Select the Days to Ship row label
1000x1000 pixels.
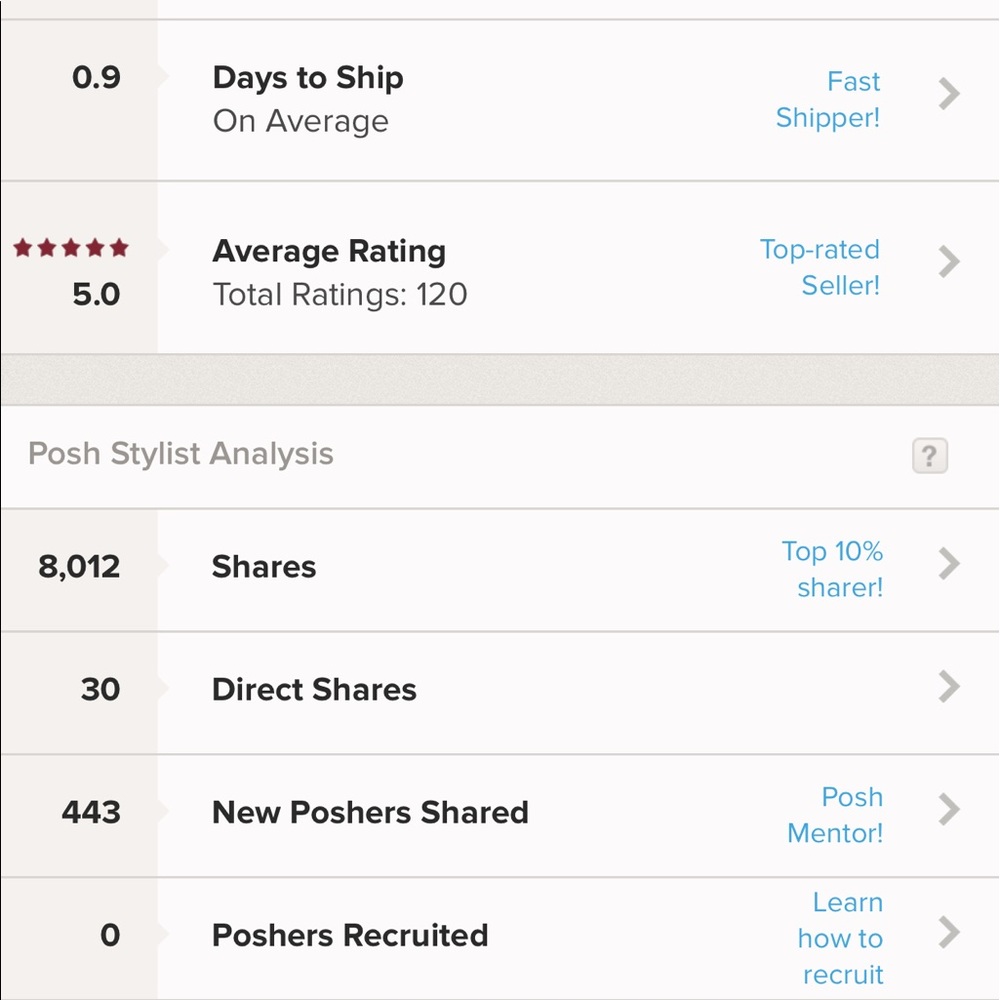pos(308,78)
